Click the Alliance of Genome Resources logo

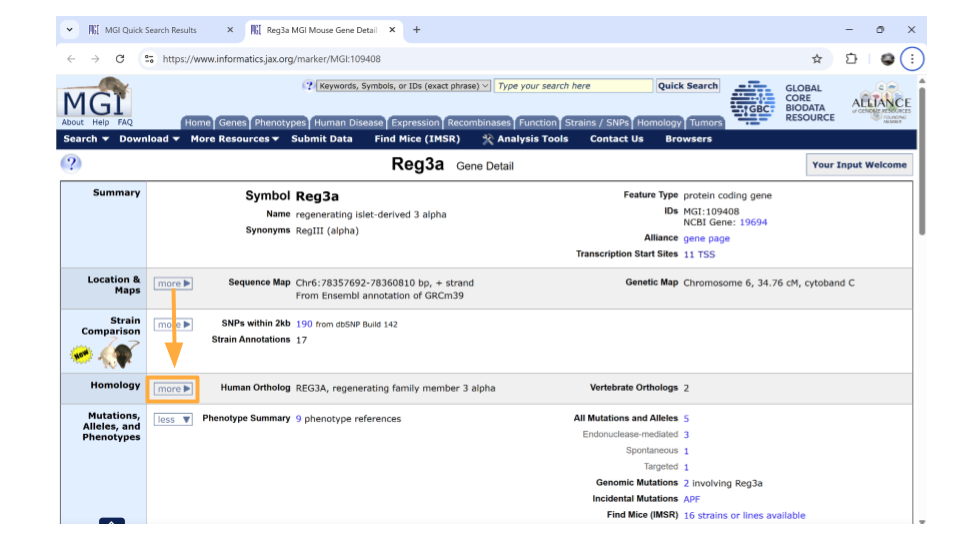(881, 103)
